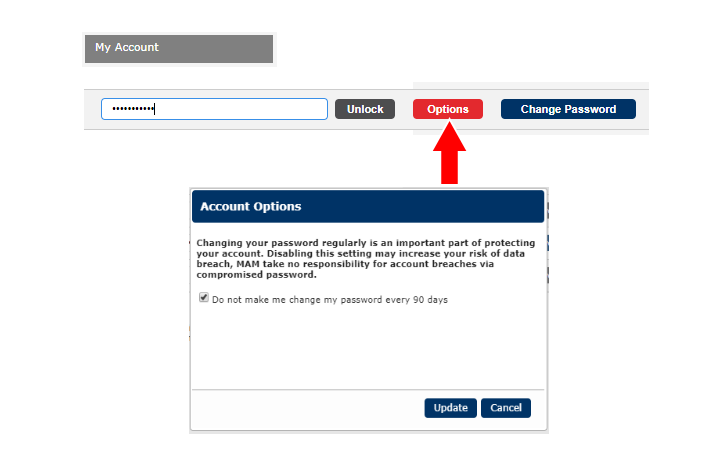
Task: Click the space between Options and Change Password
Action: pyautogui.click(x=492, y=109)
